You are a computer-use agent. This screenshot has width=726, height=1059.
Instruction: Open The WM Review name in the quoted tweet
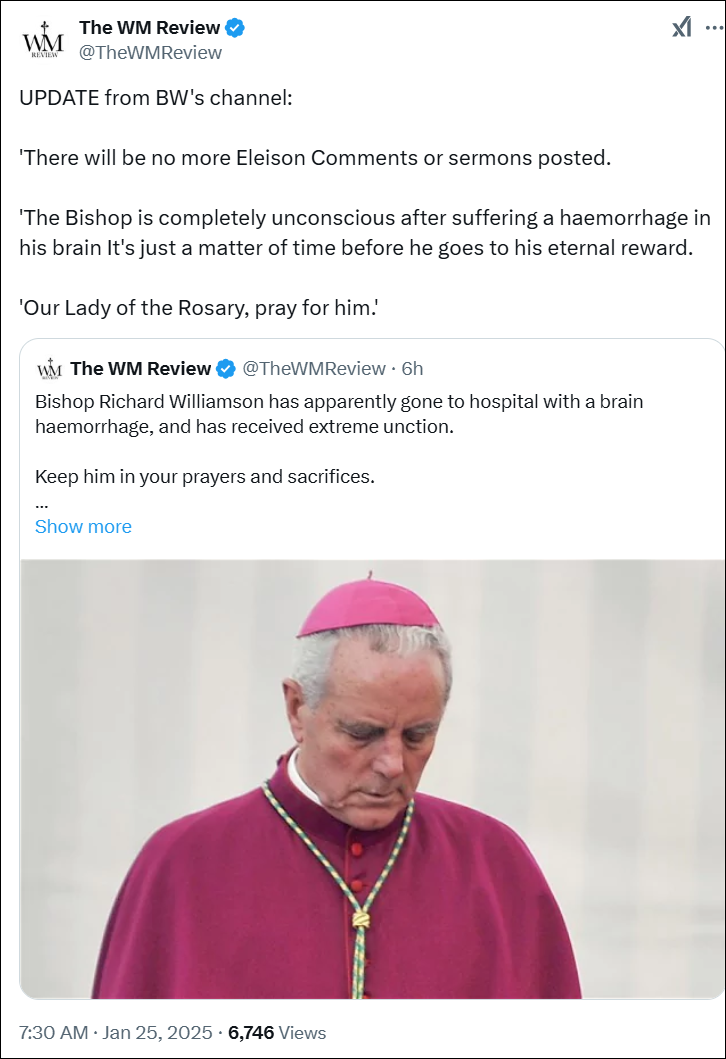(x=140, y=369)
